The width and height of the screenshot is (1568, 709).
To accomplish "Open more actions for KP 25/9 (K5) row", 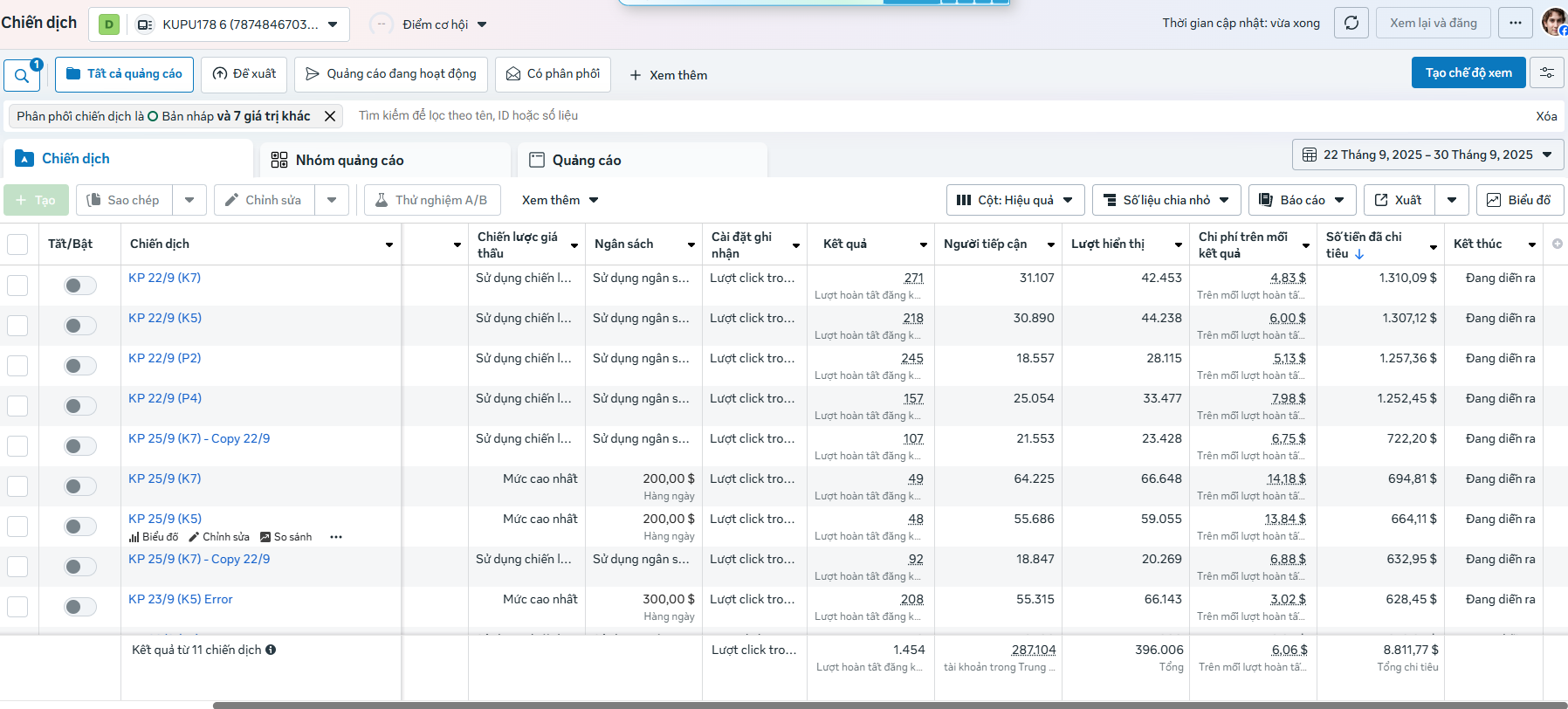I will pyautogui.click(x=336, y=537).
